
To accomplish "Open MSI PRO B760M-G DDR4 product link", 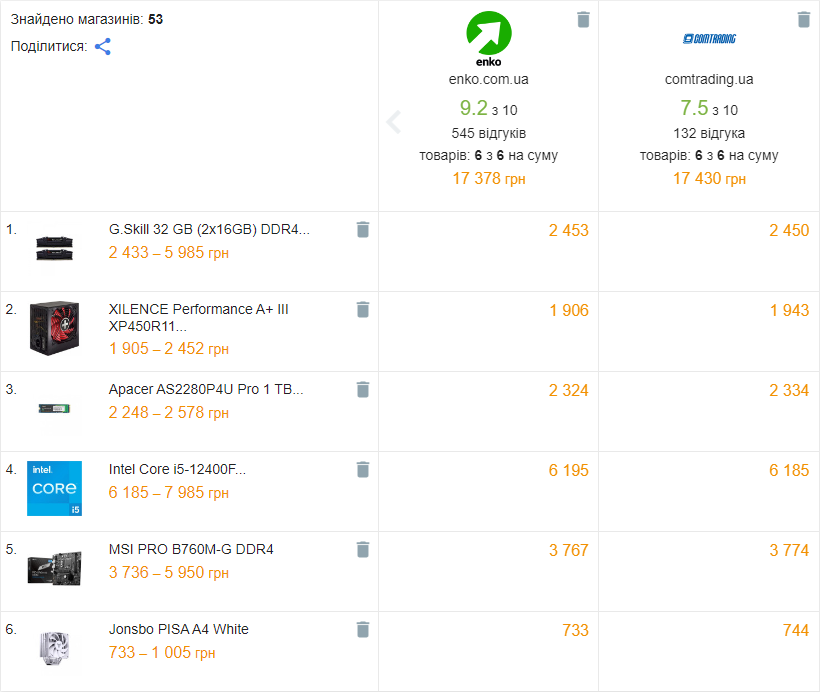I will click(x=191, y=550).
